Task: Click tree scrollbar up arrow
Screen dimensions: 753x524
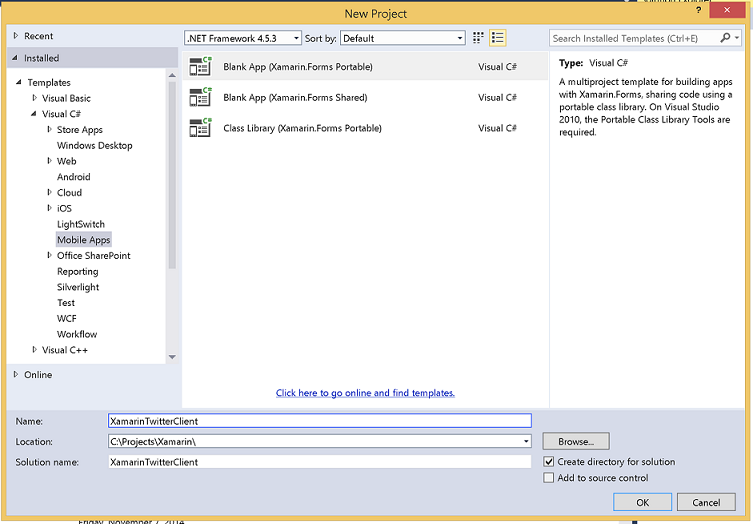Action: pos(172,75)
